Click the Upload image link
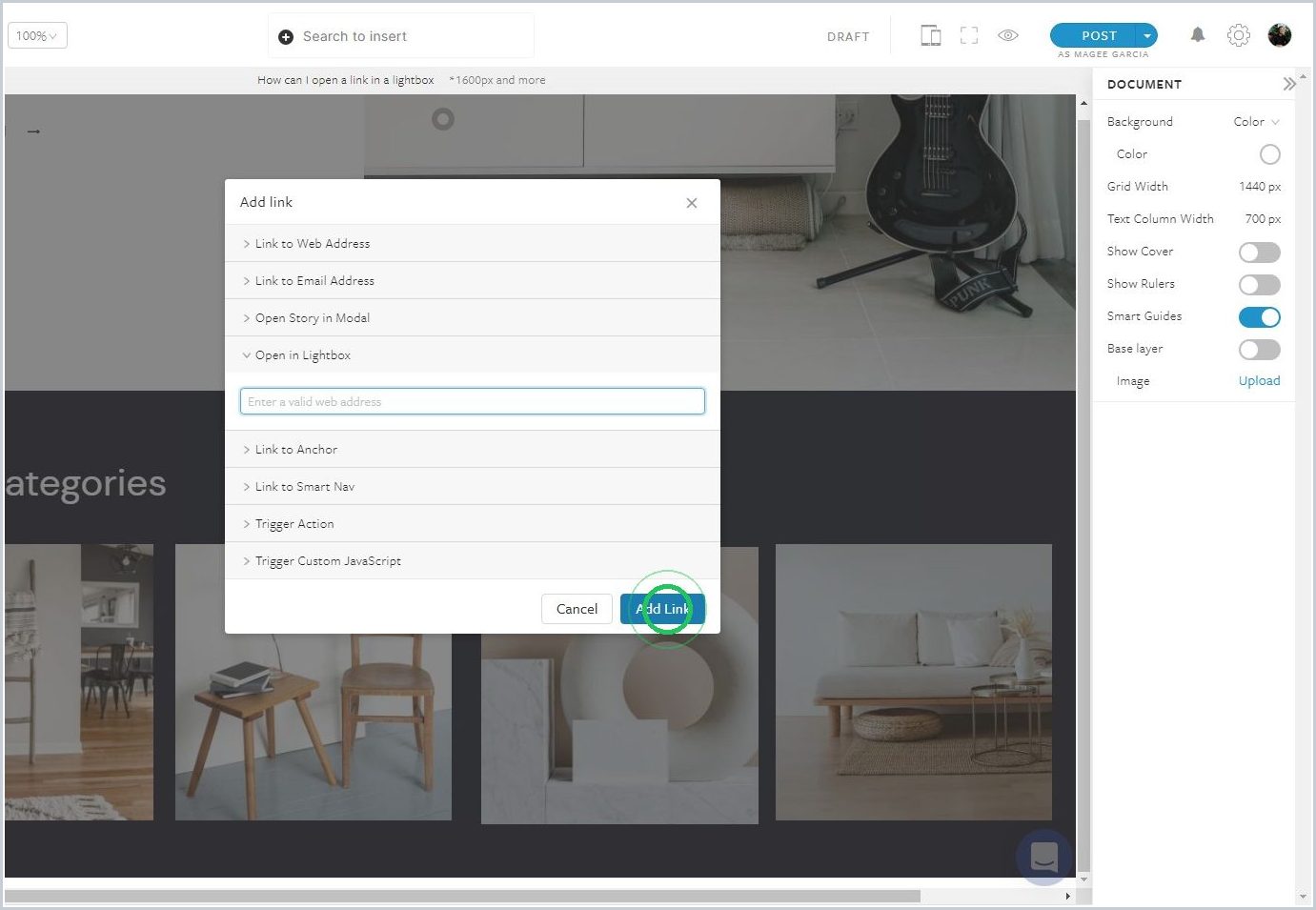The height and width of the screenshot is (910, 1316). 1259,381
